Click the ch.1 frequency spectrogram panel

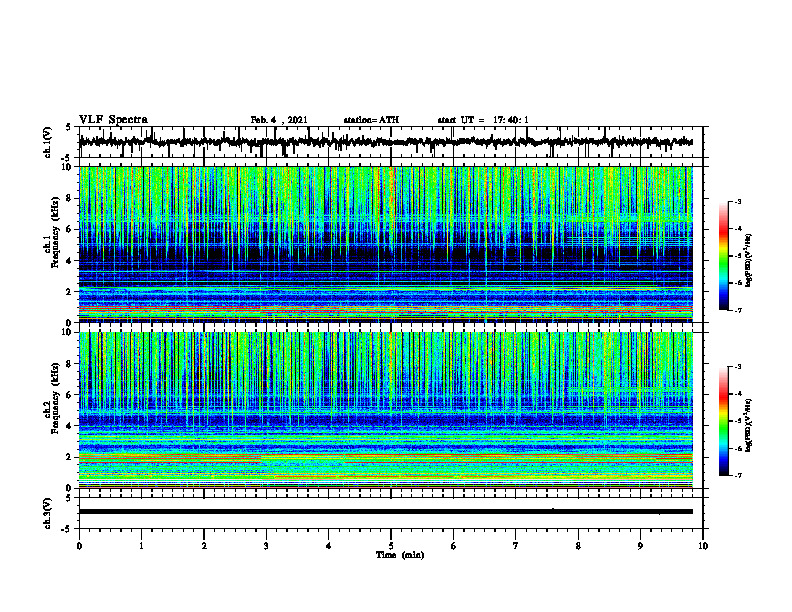386,244
